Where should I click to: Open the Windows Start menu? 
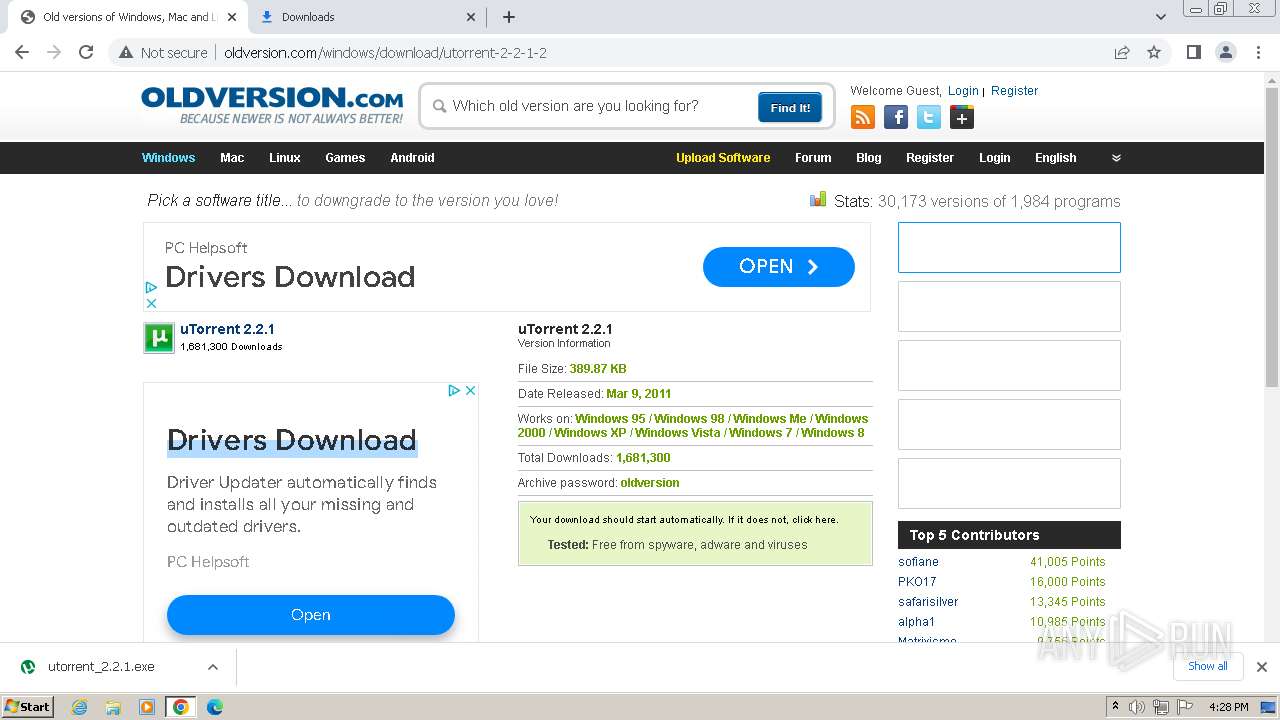coord(28,707)
